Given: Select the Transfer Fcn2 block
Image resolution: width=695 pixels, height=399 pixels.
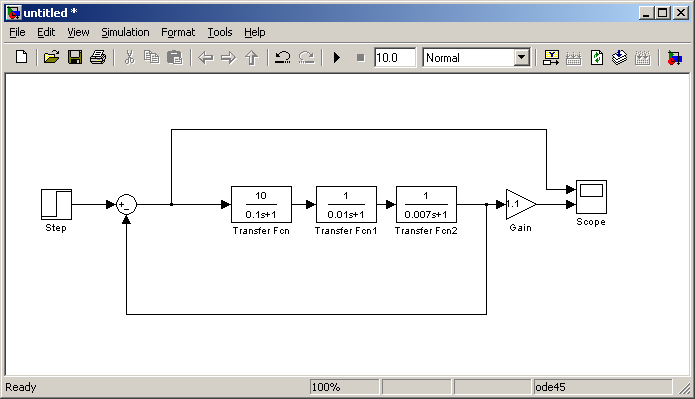Looking at the screenshot, I should coord(426,204).
